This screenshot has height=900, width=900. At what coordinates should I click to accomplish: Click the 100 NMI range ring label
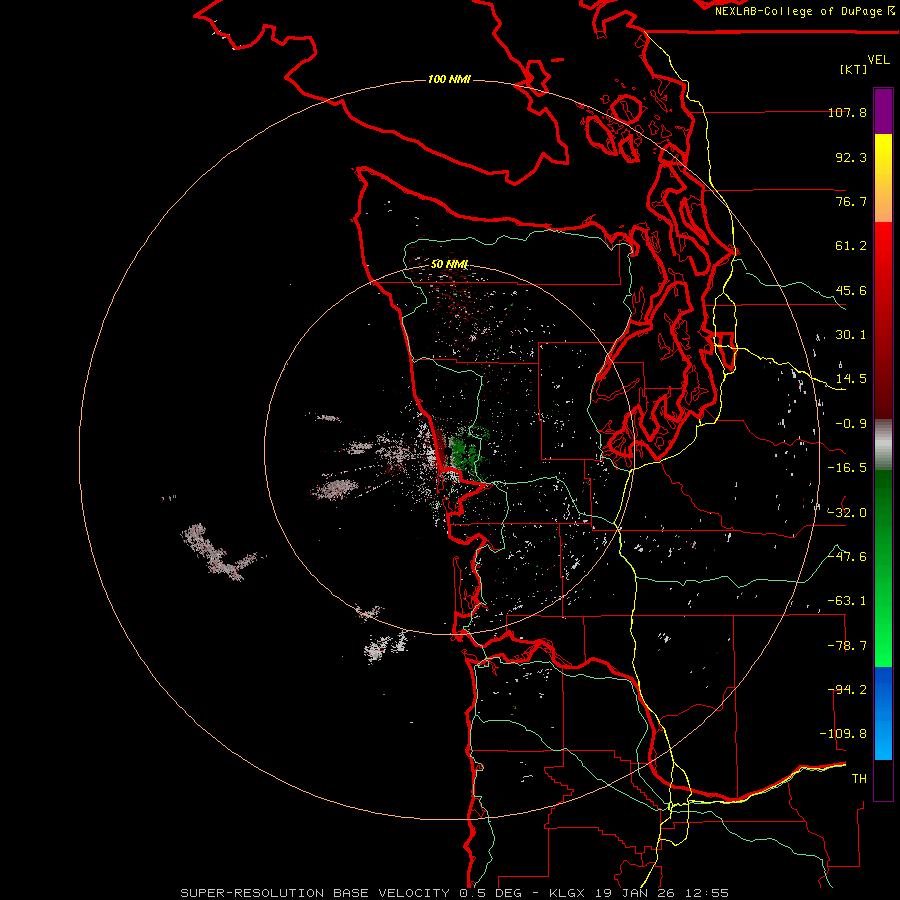[449, 79]
